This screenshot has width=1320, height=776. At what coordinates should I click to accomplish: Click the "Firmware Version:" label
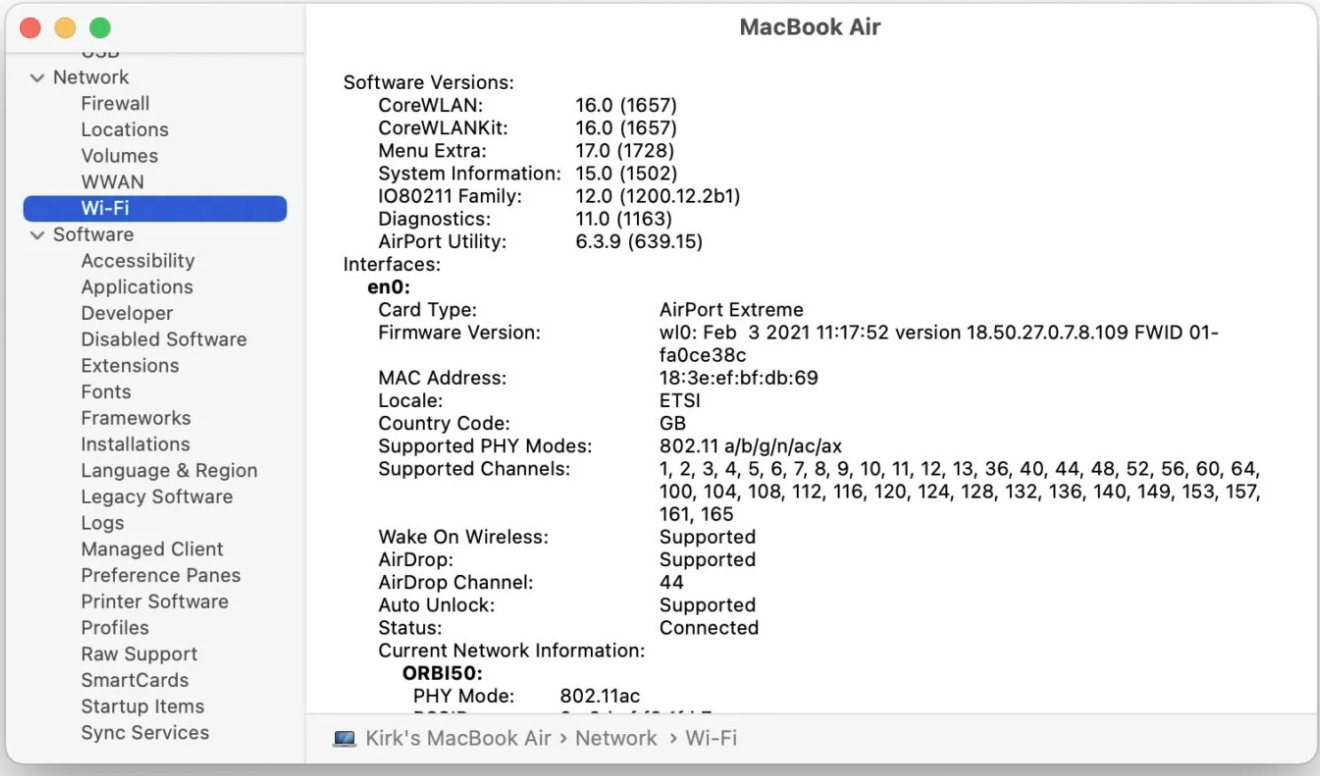tap(459, 333)
